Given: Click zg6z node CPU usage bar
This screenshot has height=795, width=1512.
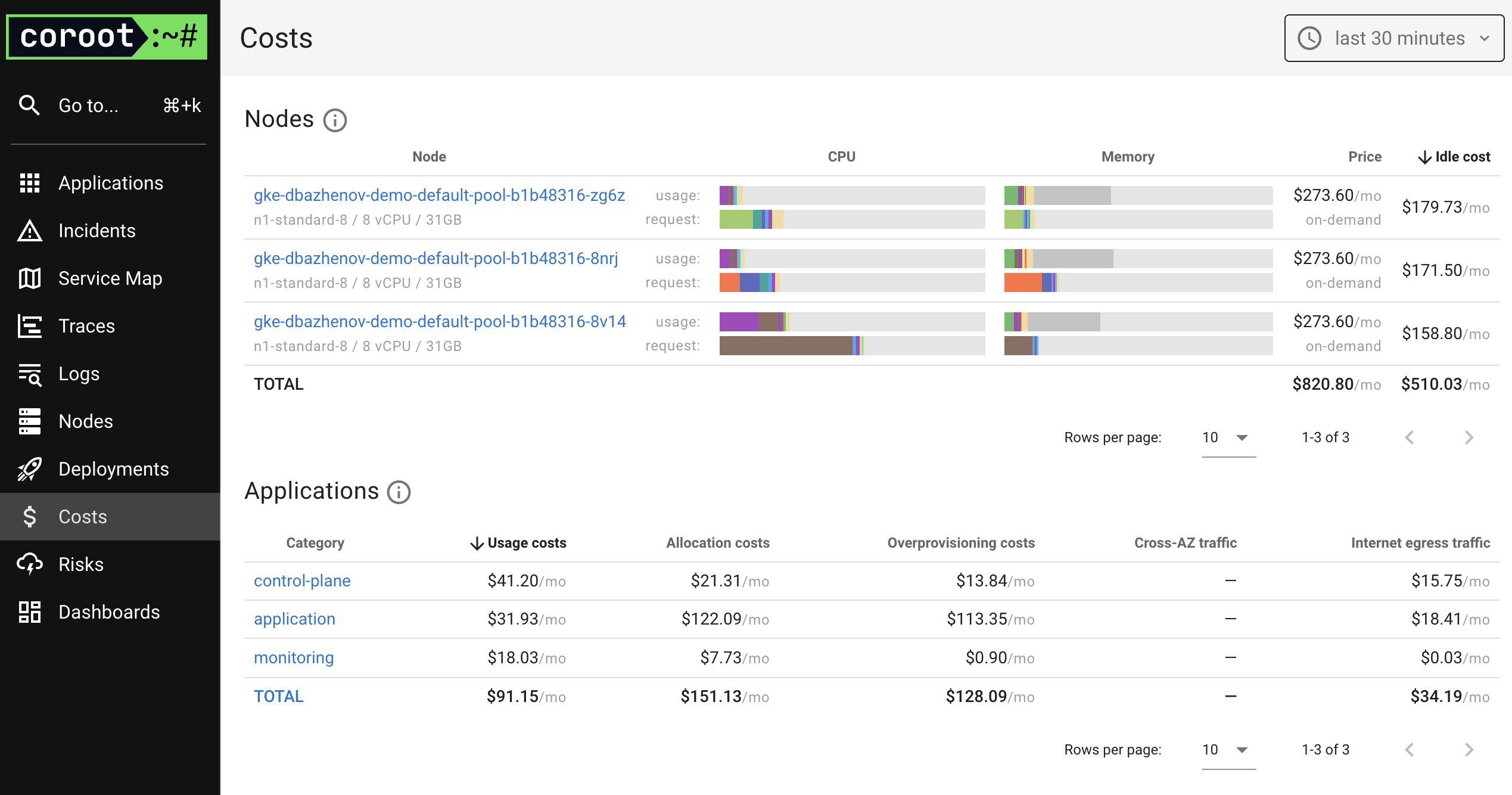Looking at the screenshot, I should [x=852, y=195].
